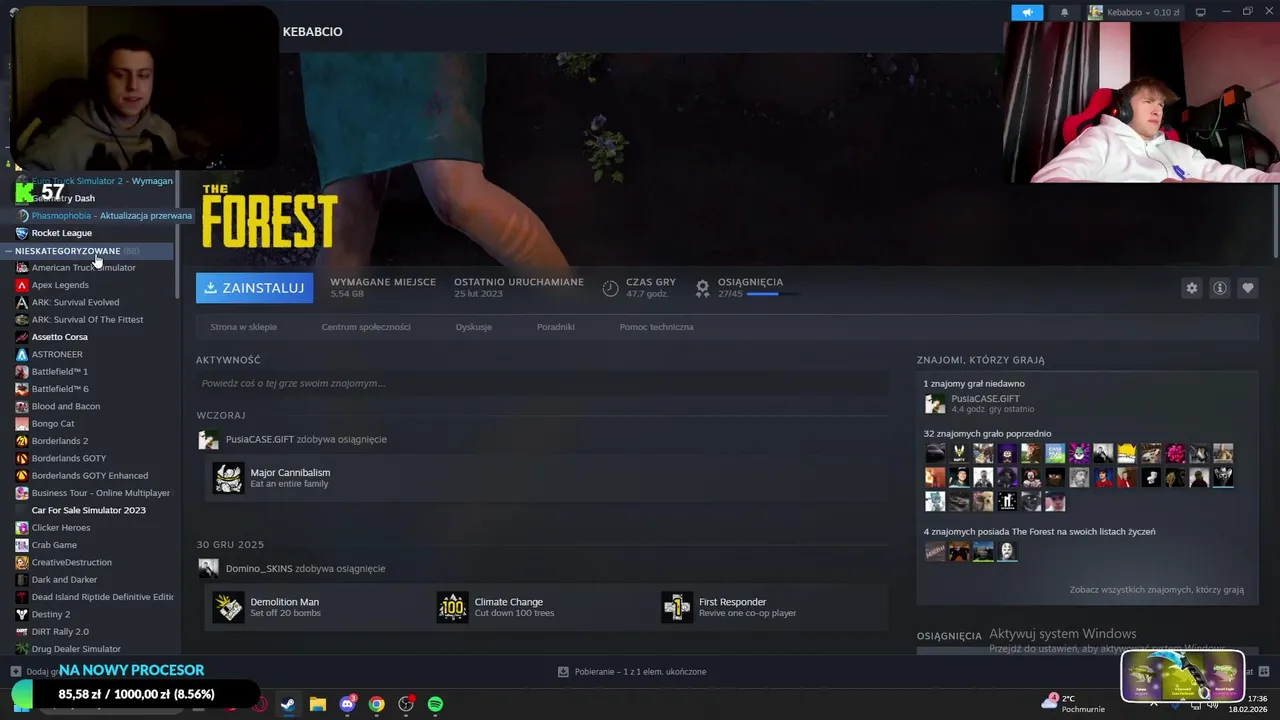Click the ZAINSTALUJ install button
The width and height of the screenshot is (1280, 720).
tap(254, 288)
